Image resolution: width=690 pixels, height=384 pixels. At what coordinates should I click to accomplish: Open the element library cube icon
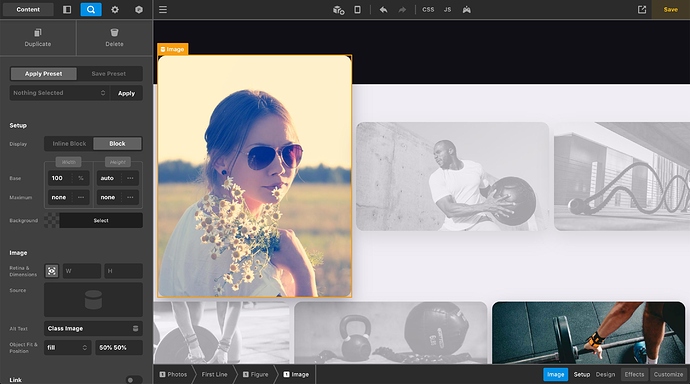point(139,9)
